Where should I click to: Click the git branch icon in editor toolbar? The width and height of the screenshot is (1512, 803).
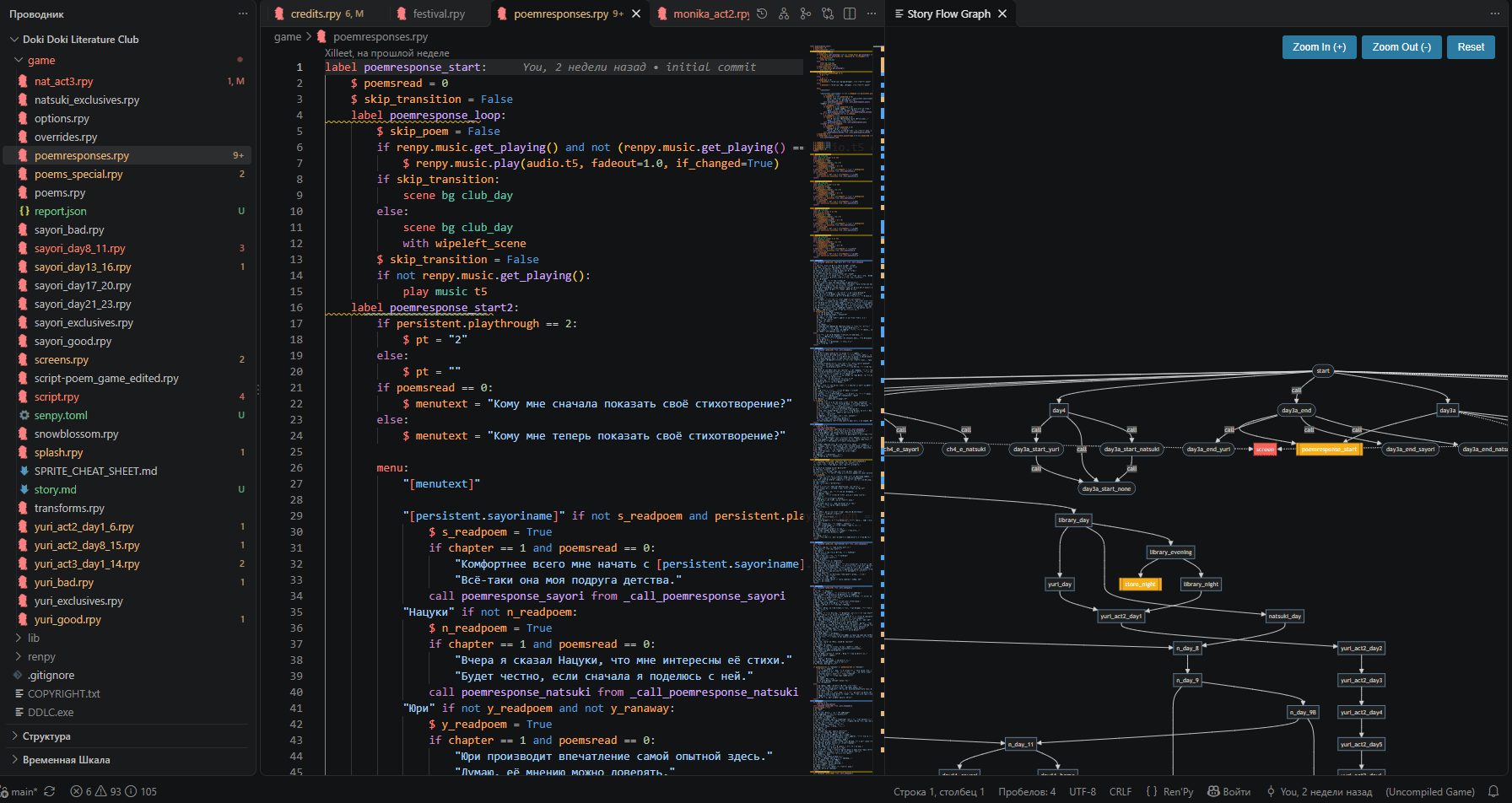806,13
